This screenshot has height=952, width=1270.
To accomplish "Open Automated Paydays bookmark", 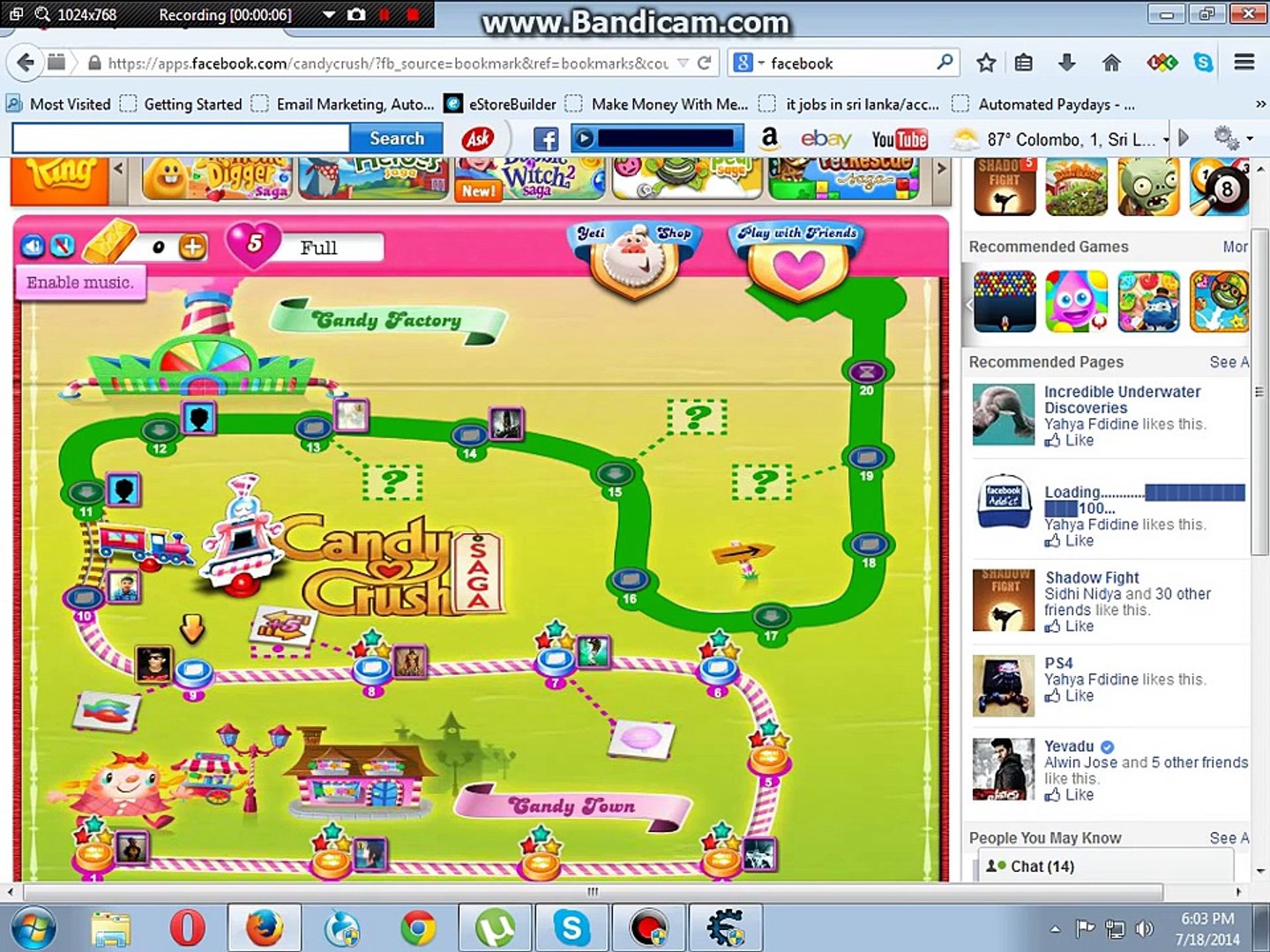I will tap(1044, 104).
